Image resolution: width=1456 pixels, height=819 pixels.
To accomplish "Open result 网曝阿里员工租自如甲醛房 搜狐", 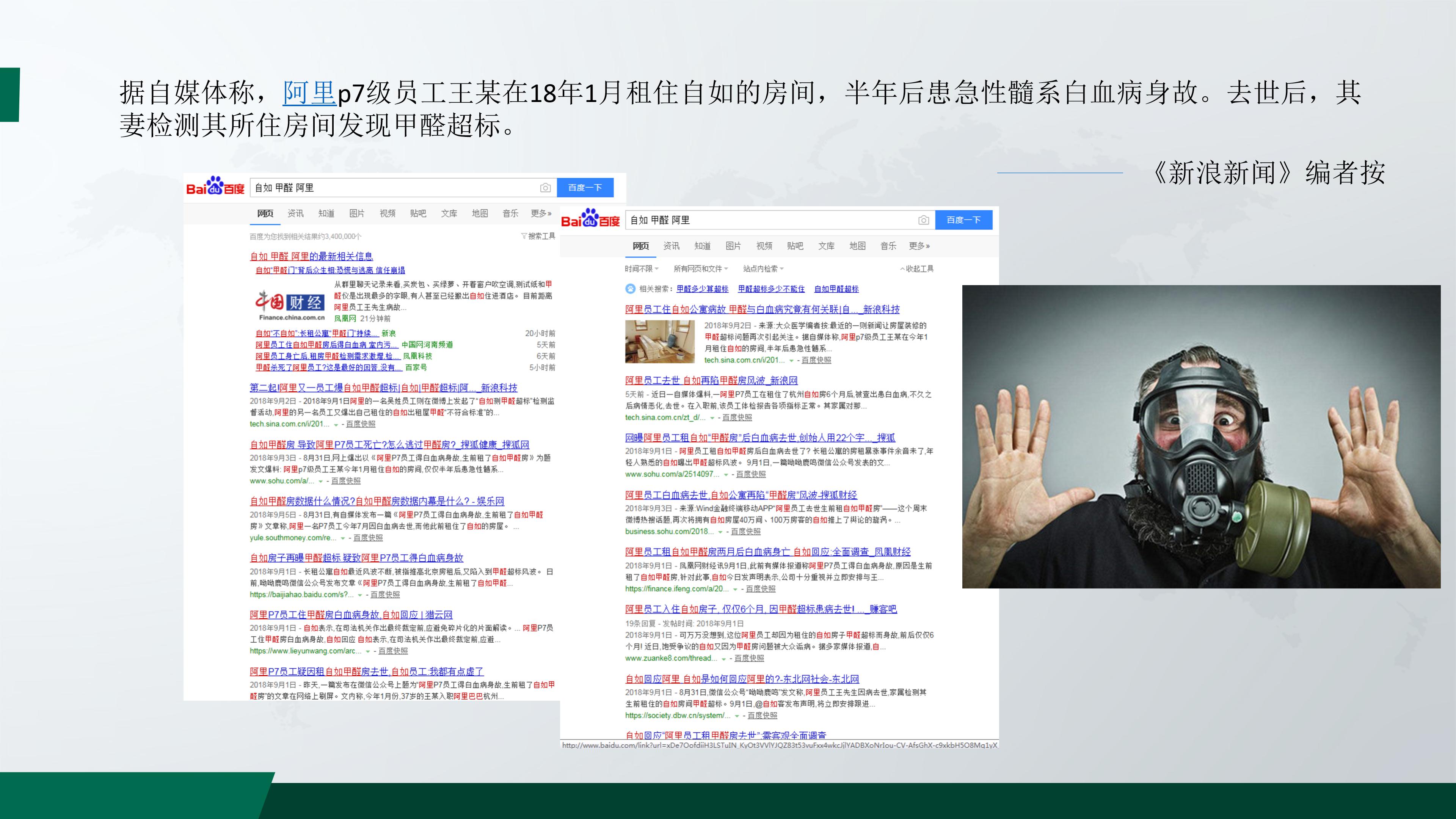I will click(x=760, y=438).
